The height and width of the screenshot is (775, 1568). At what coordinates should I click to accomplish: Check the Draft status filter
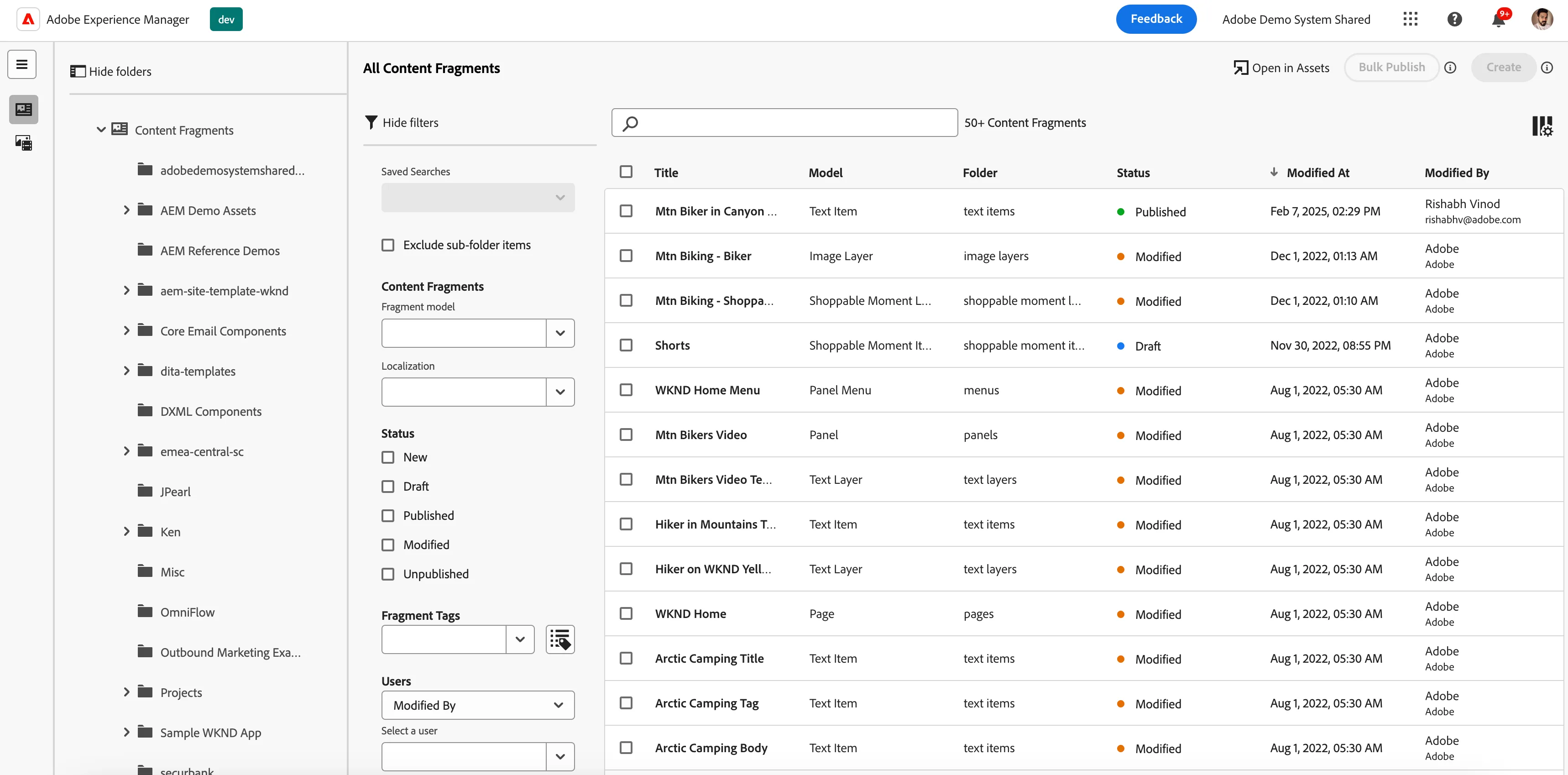[388, 487]
